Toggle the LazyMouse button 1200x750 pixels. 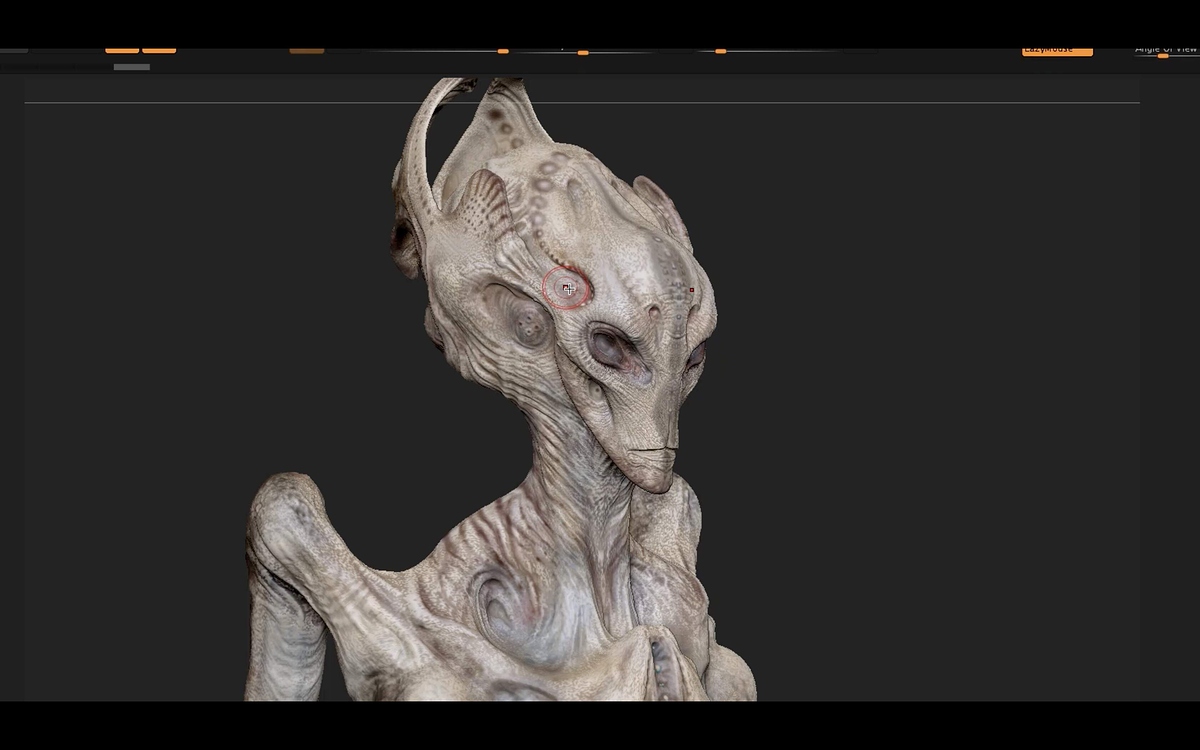[1057, 50]
